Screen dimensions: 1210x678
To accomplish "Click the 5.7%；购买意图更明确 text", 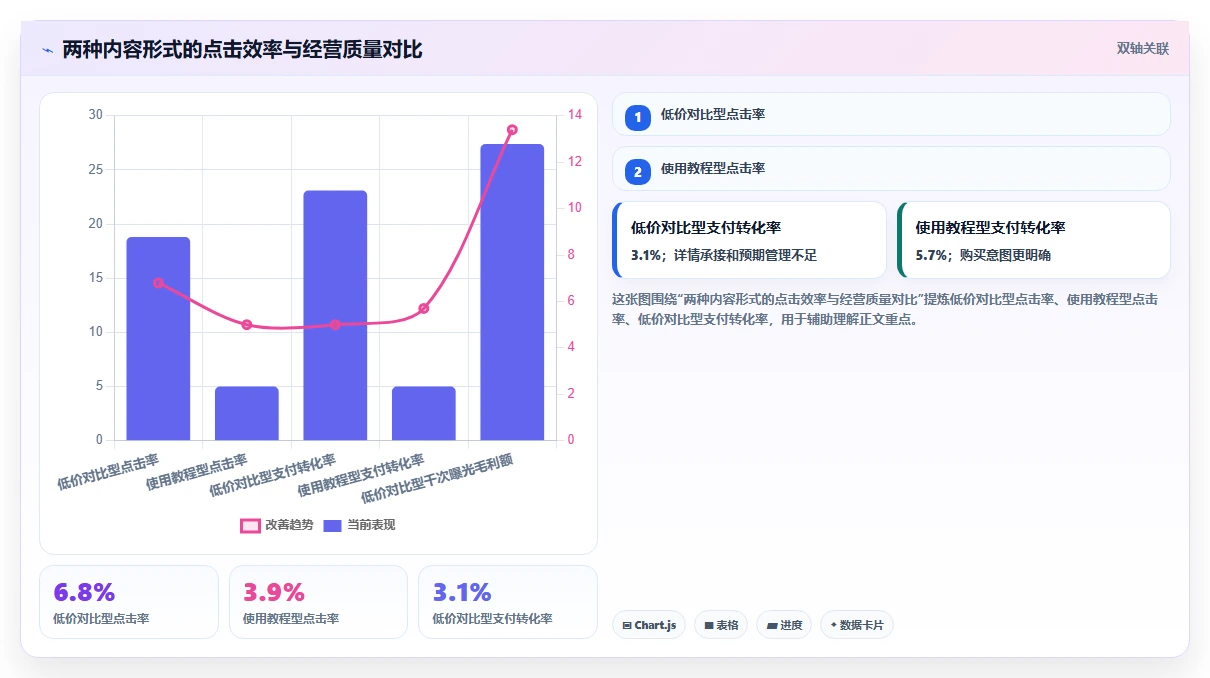I will 983,255.
